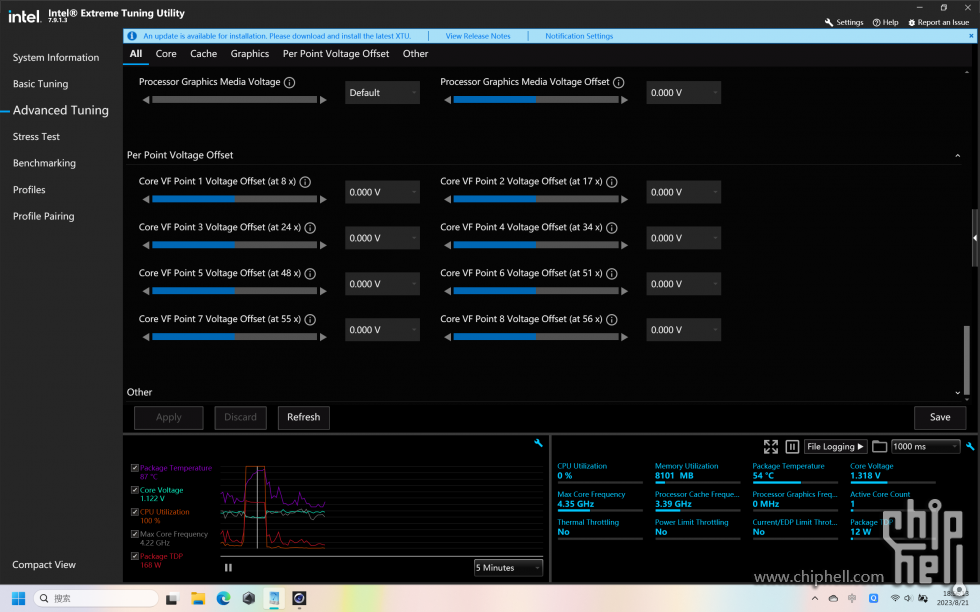Launch Microsoft Edge from the taskbar
The image size is (980, 612).
tap(223, 598)
